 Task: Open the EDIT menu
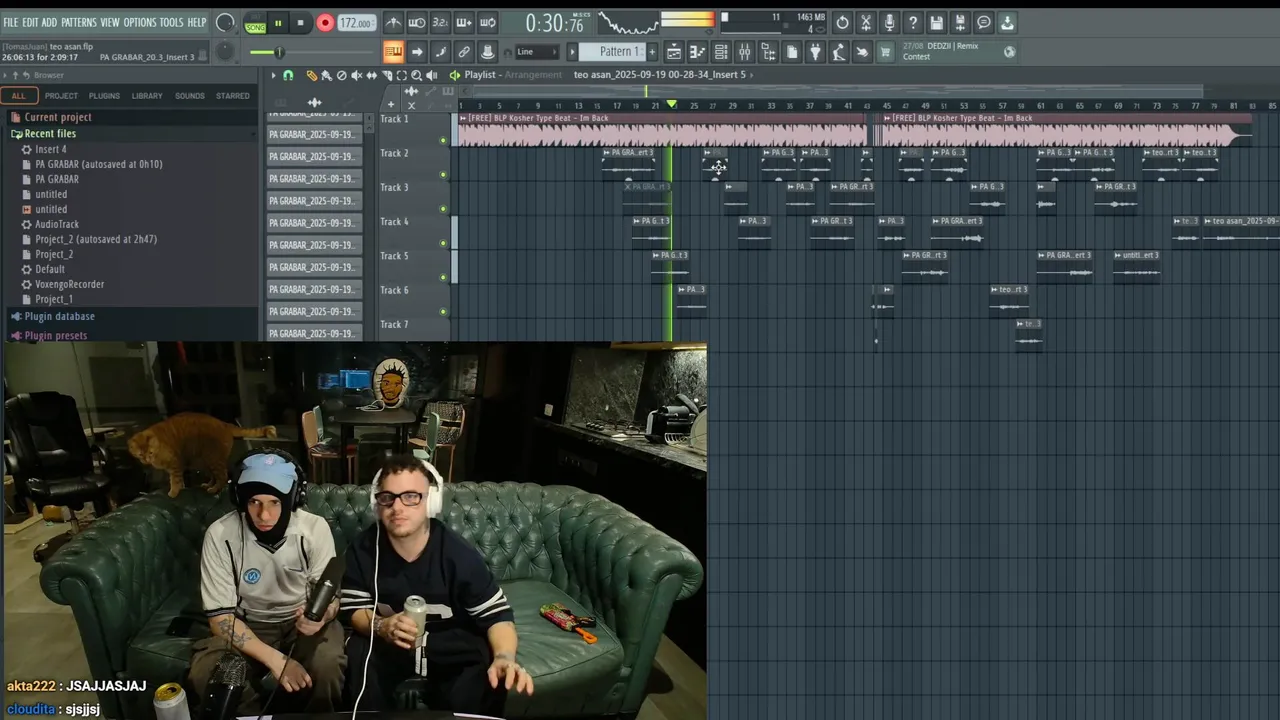30,22
